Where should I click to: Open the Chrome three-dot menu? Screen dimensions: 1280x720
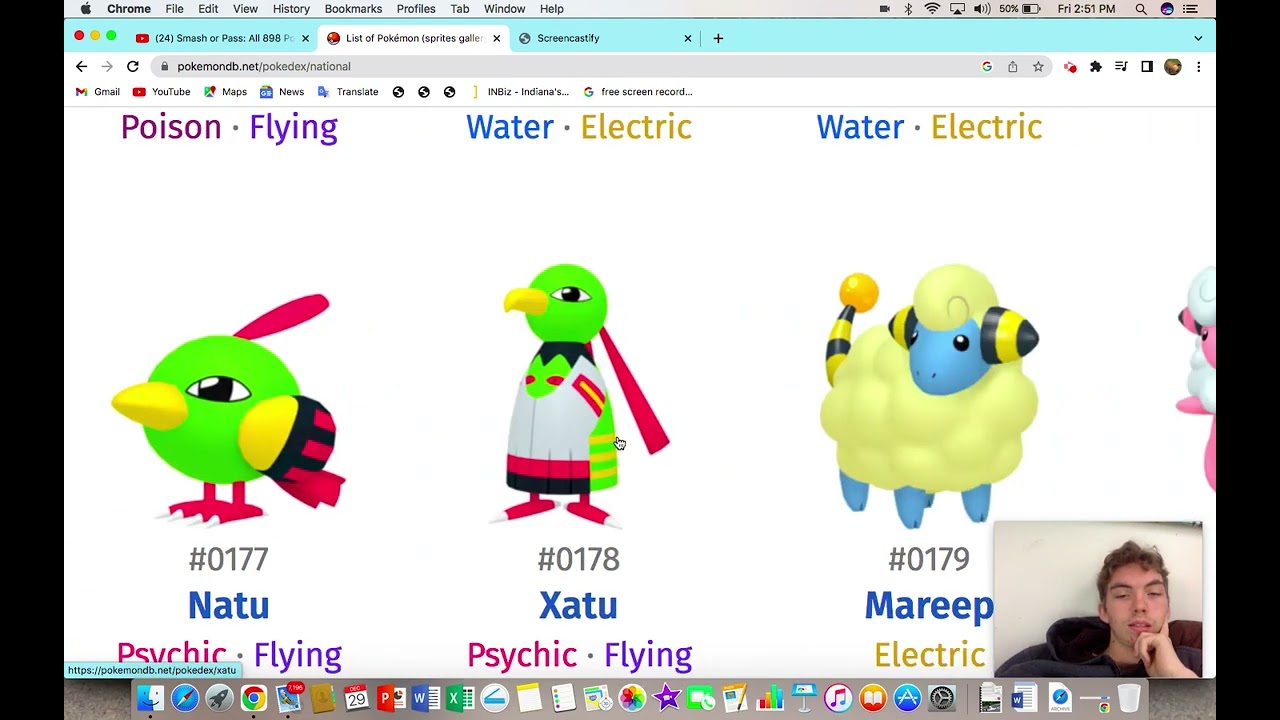click(1198, 66)
